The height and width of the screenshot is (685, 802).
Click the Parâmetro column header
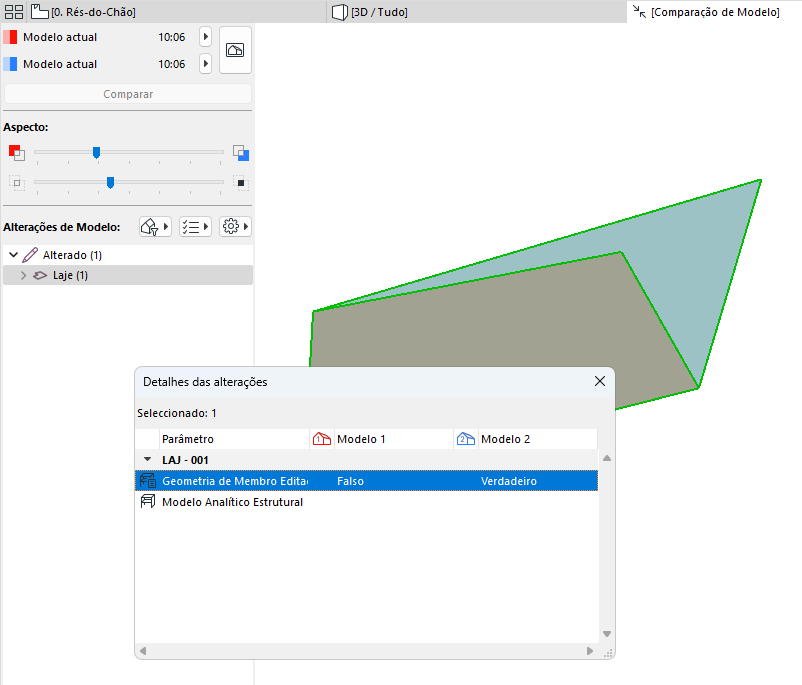(x=234, y=439)
